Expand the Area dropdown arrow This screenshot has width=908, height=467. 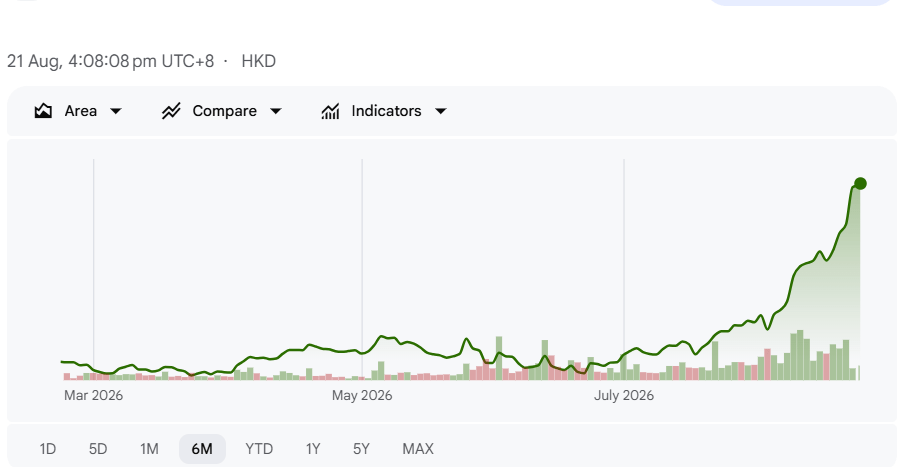[116, 111]
